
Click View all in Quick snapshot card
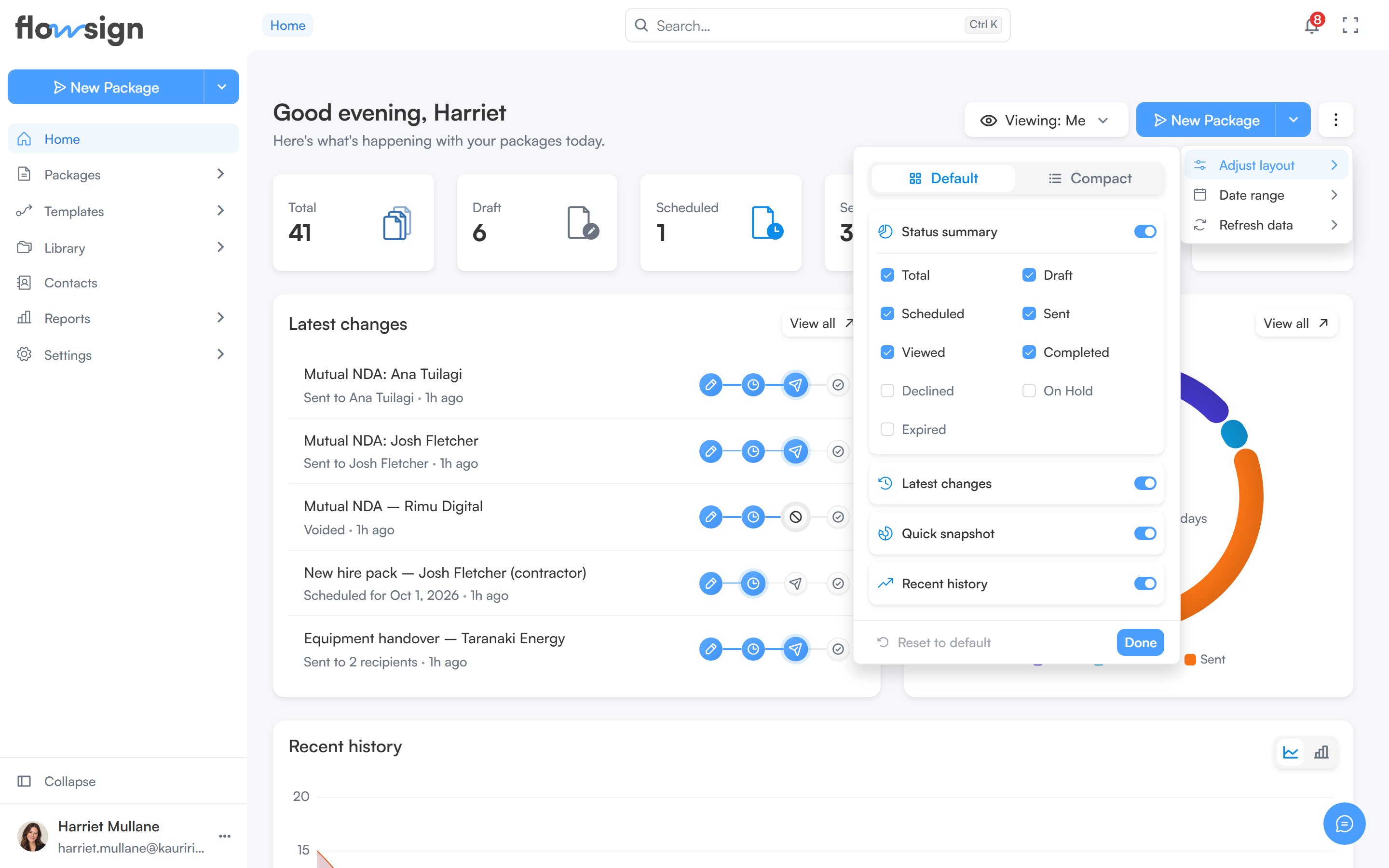(x=1296, y=323)
